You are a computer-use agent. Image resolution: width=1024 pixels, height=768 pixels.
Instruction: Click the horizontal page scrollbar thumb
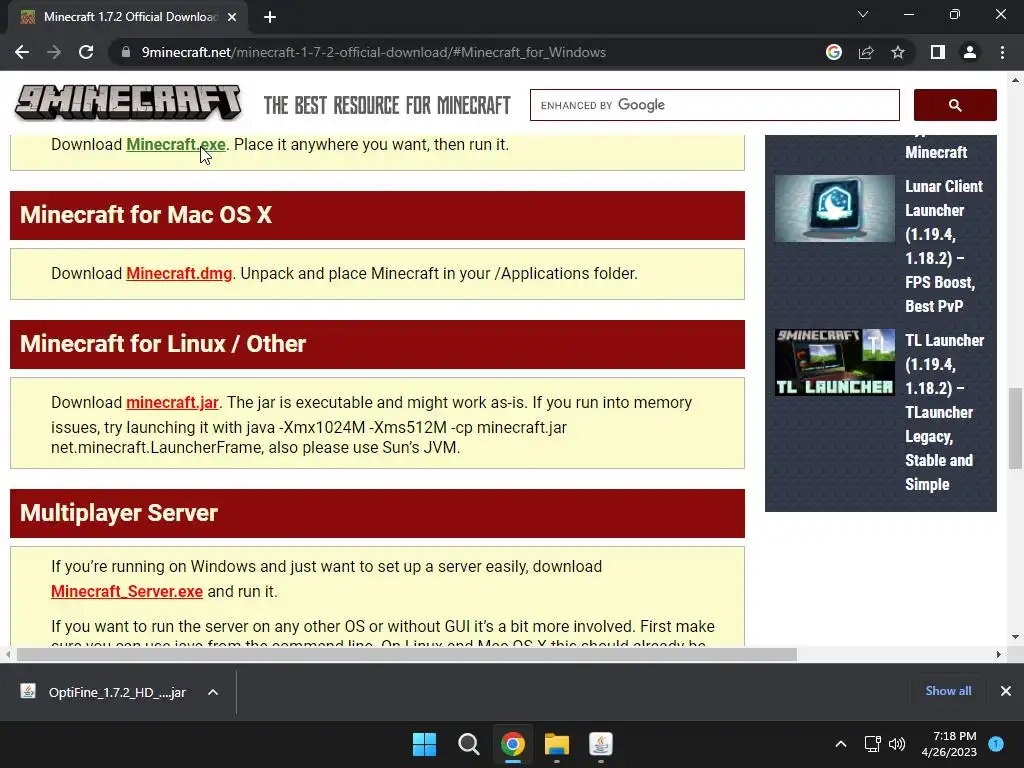pyautogui.click(x=406, y=654)
